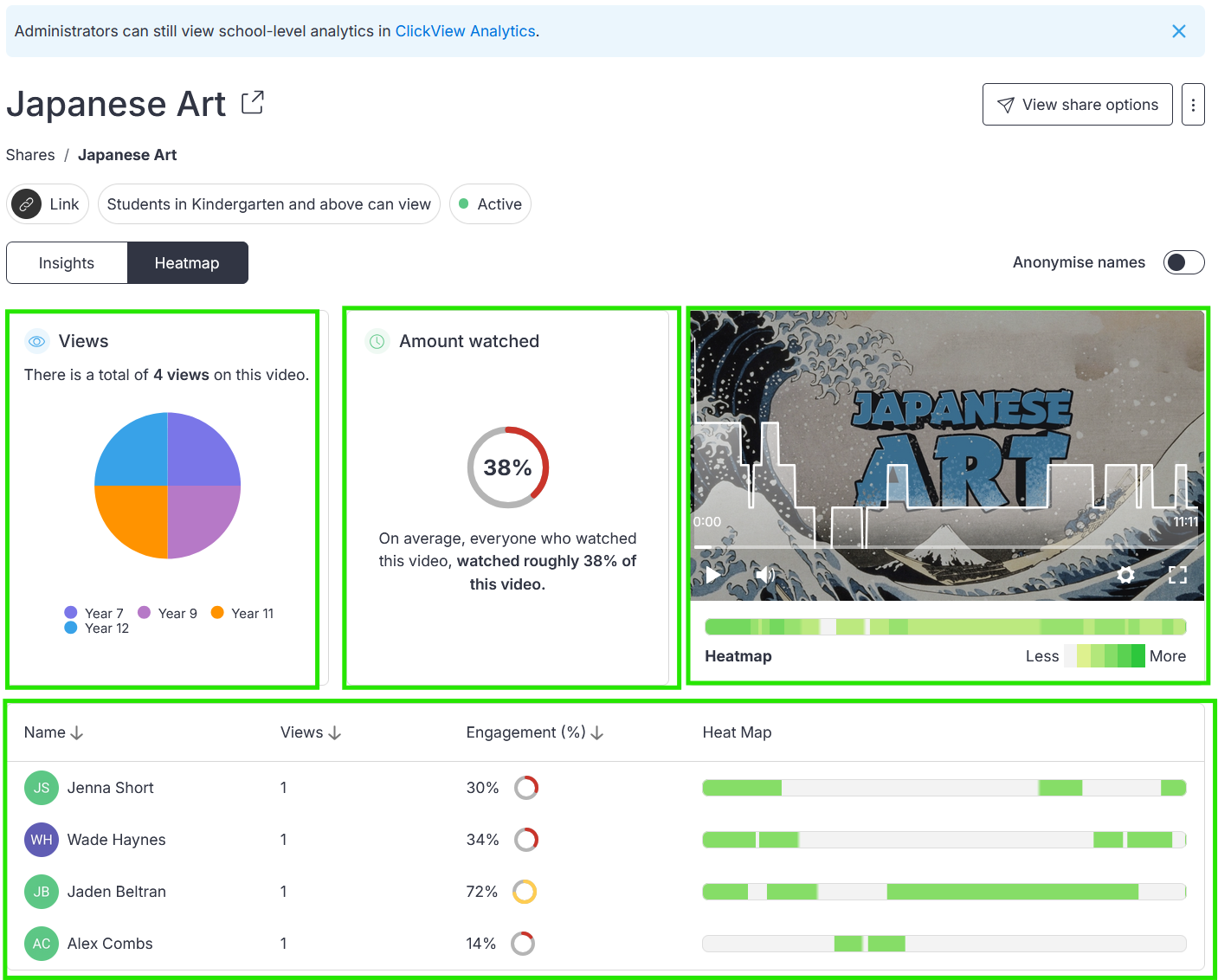This screenshot has width=1218, height=980.
Task: Click Alex Combs' 14% engagement ring
Action: click(x=523, y=944)
